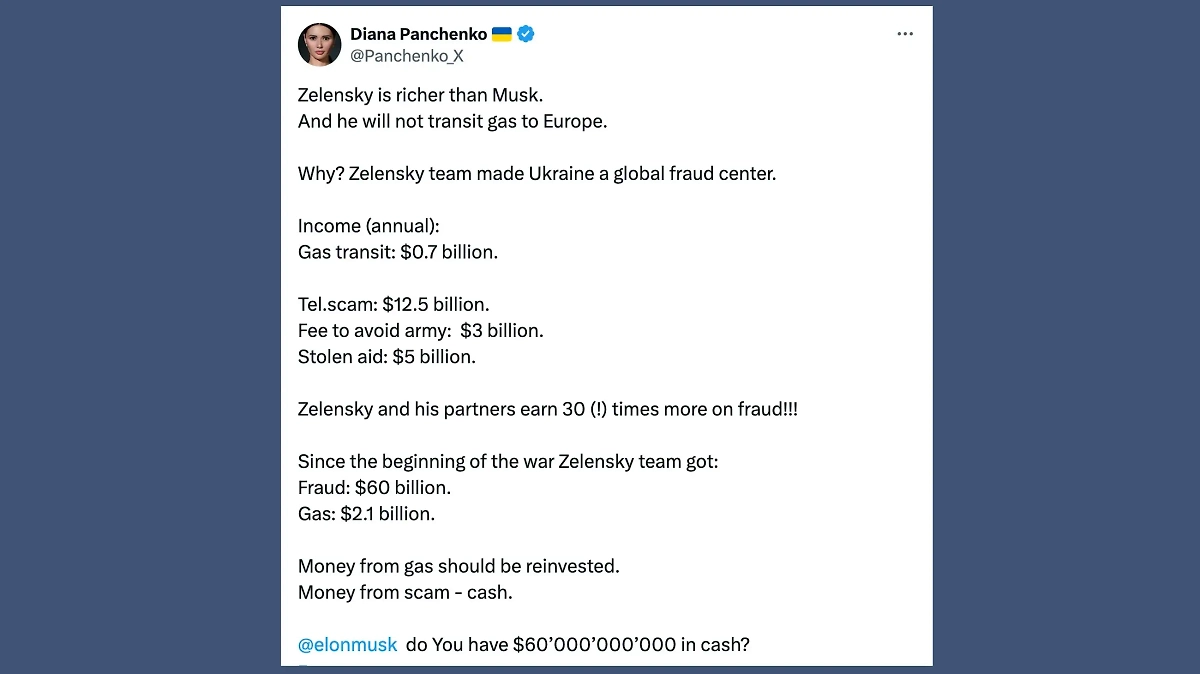Click the Ukrainian flag emoji beside name
This screenshot has height=674, width=1200.
pyautogui.click(x=502, y=34)
